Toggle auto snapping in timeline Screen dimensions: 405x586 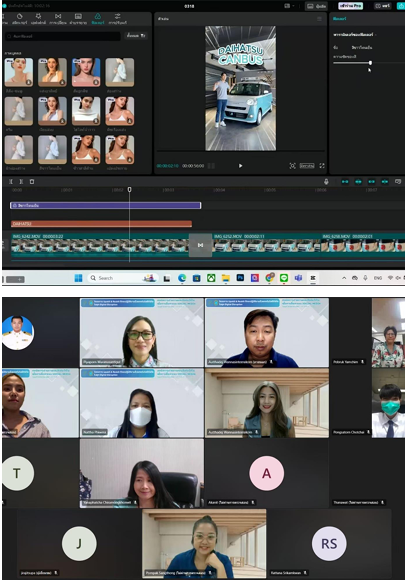pyautogui.click(x=358, y=182)
